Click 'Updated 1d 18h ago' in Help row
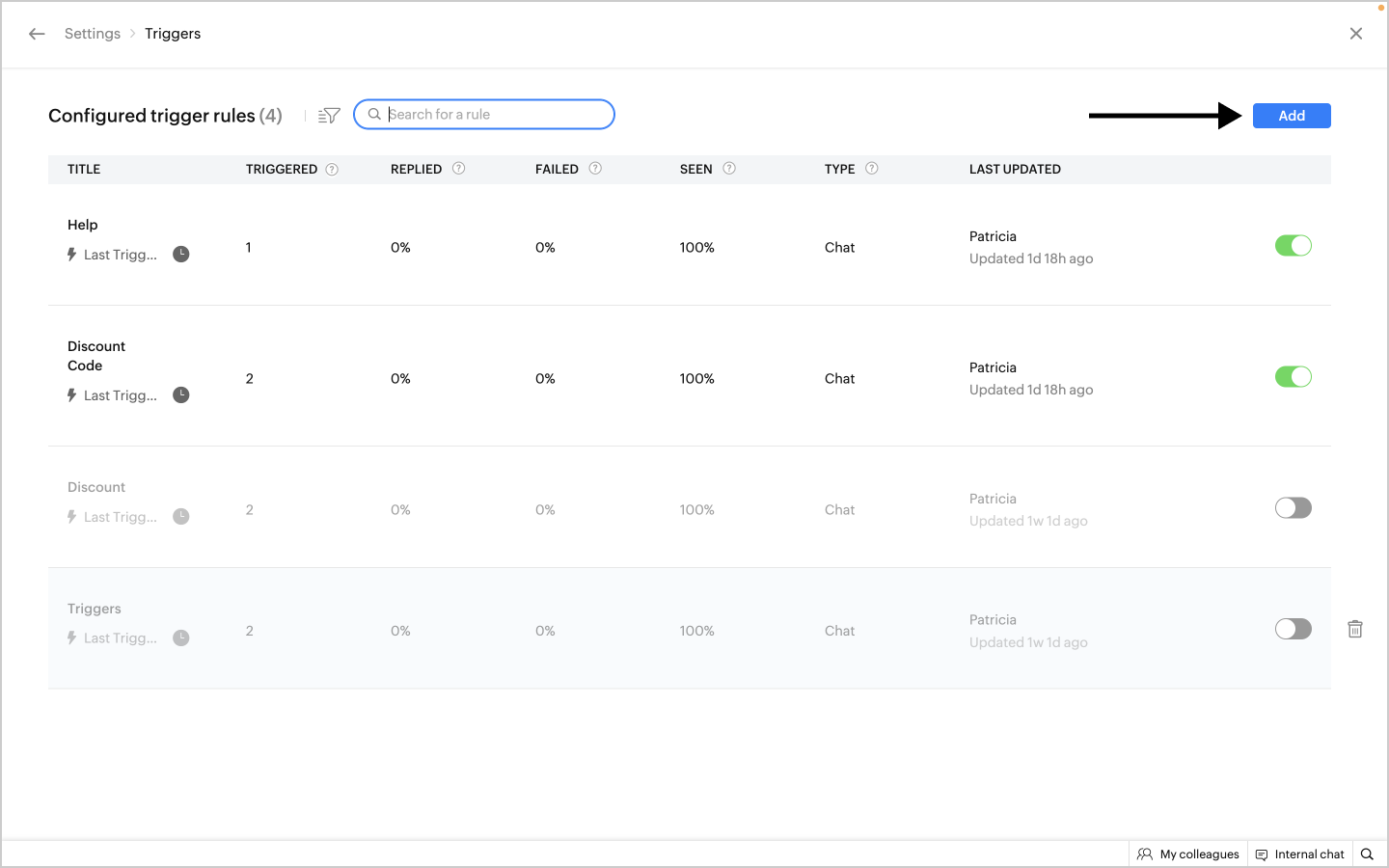This screenshot has width=1389, height=868. 1031,258
